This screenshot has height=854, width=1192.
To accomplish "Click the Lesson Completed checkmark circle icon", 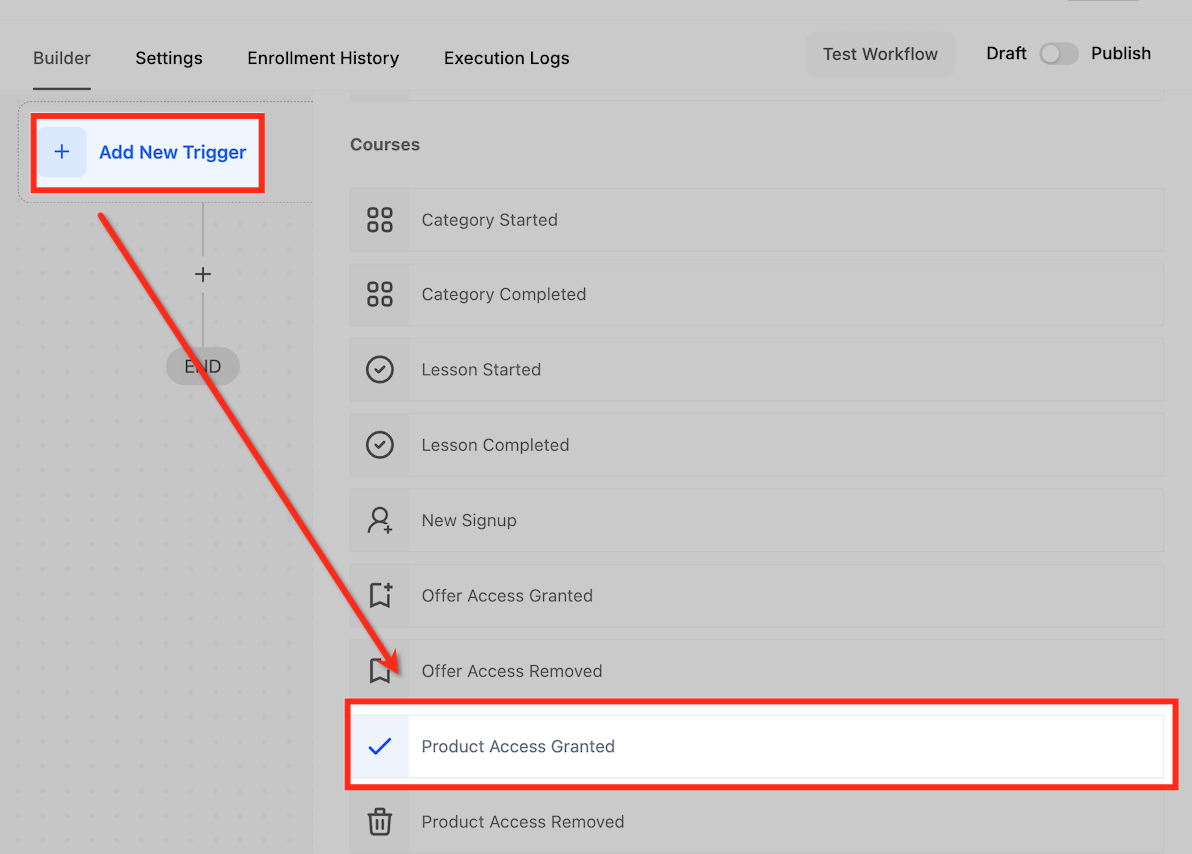I will tap(379, 445).
